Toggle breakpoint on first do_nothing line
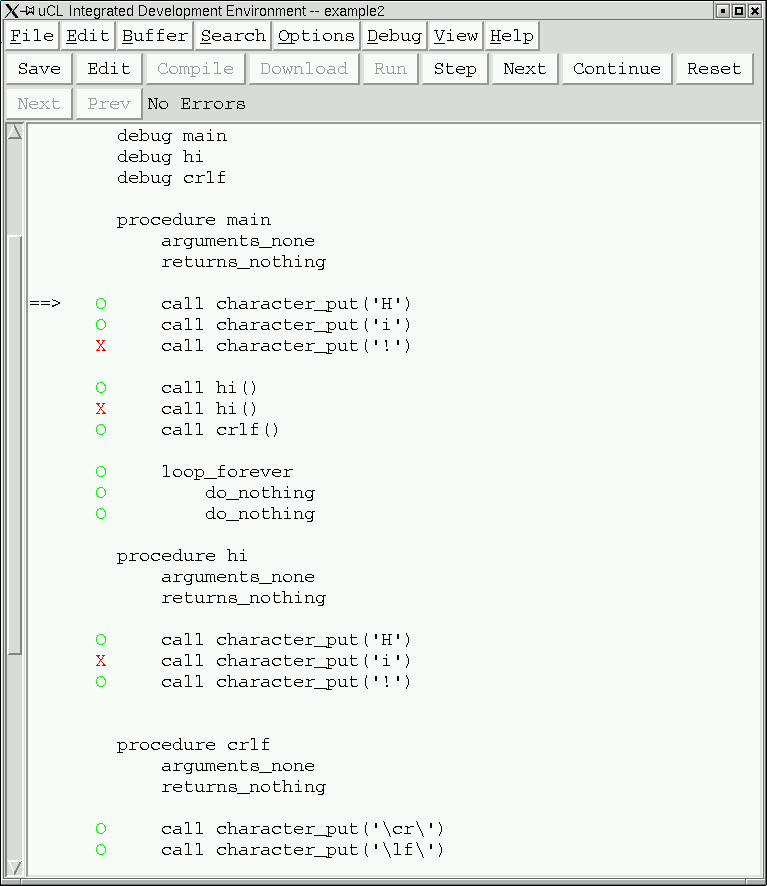767x886 pixels. (x=101, y=493)
